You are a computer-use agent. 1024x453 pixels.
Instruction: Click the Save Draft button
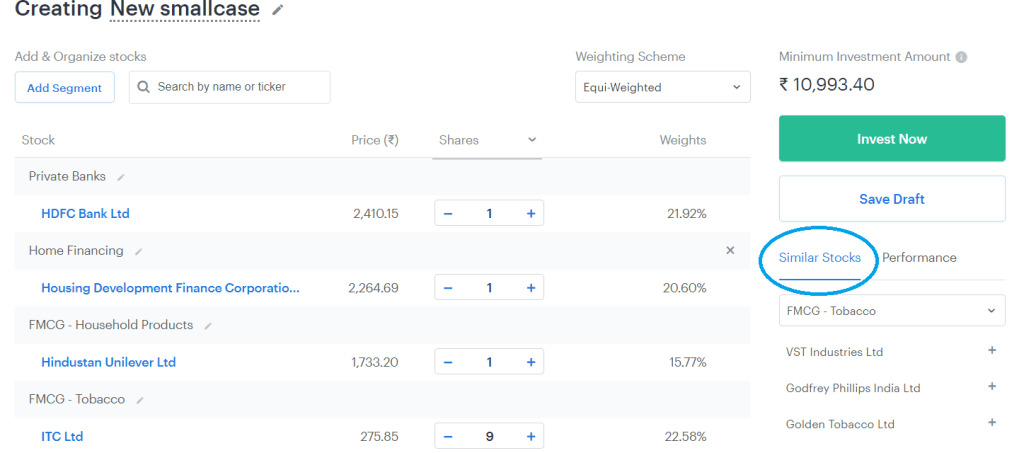tap(892, 199)
